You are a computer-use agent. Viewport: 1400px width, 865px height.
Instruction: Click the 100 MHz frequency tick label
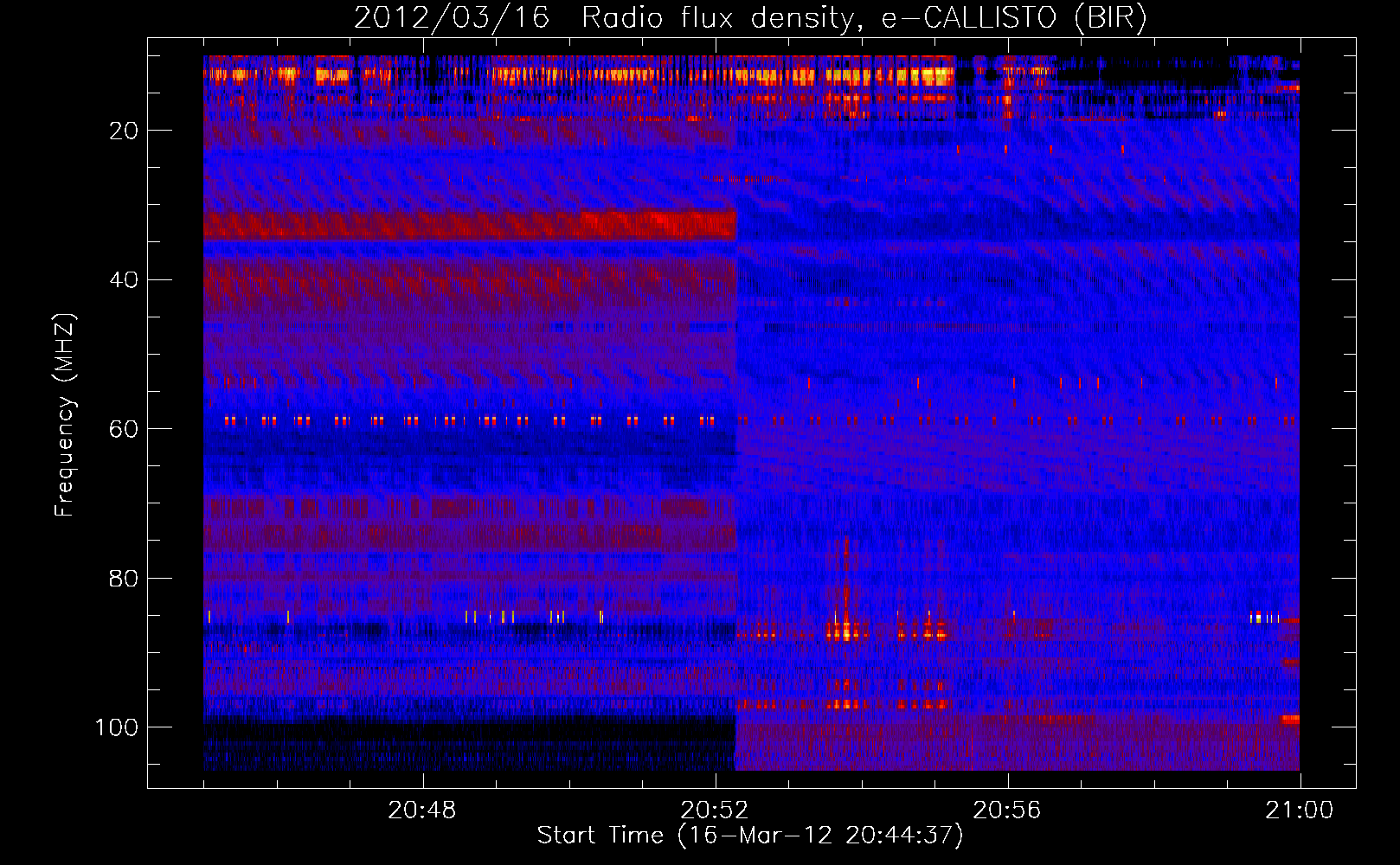tap(117, 727)
